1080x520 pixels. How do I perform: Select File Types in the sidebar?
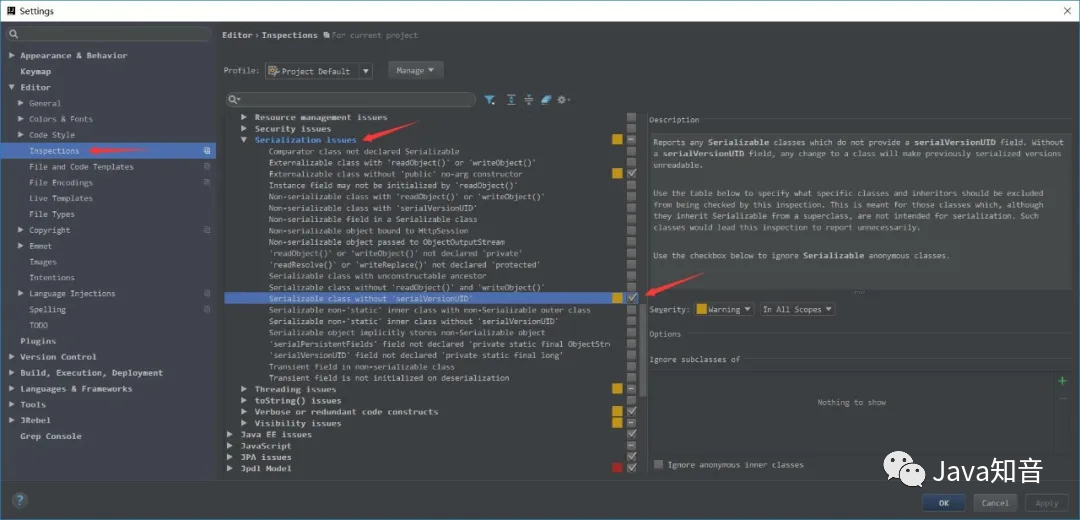point(52,214)
